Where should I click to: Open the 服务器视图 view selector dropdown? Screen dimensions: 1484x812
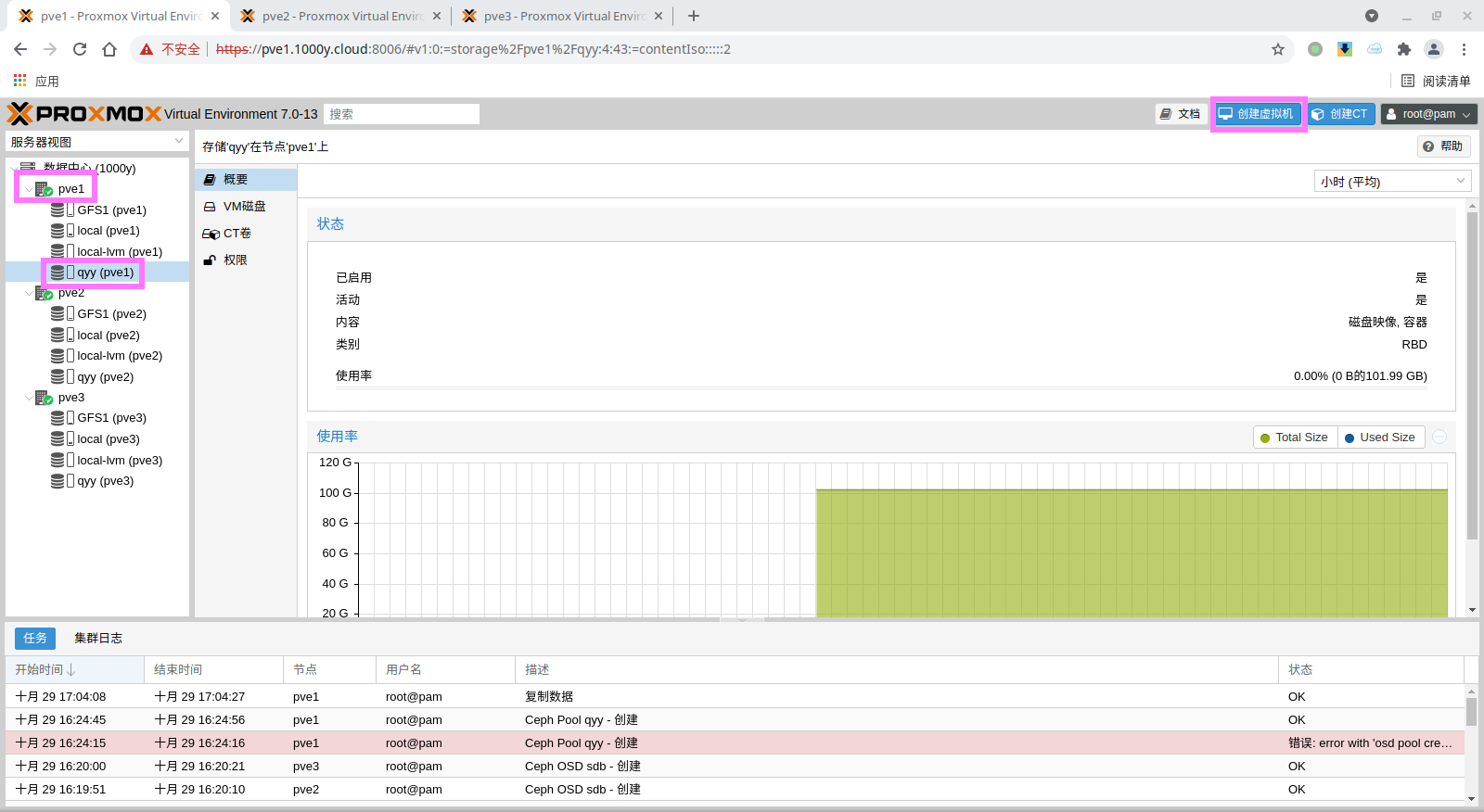click(97, 142)
